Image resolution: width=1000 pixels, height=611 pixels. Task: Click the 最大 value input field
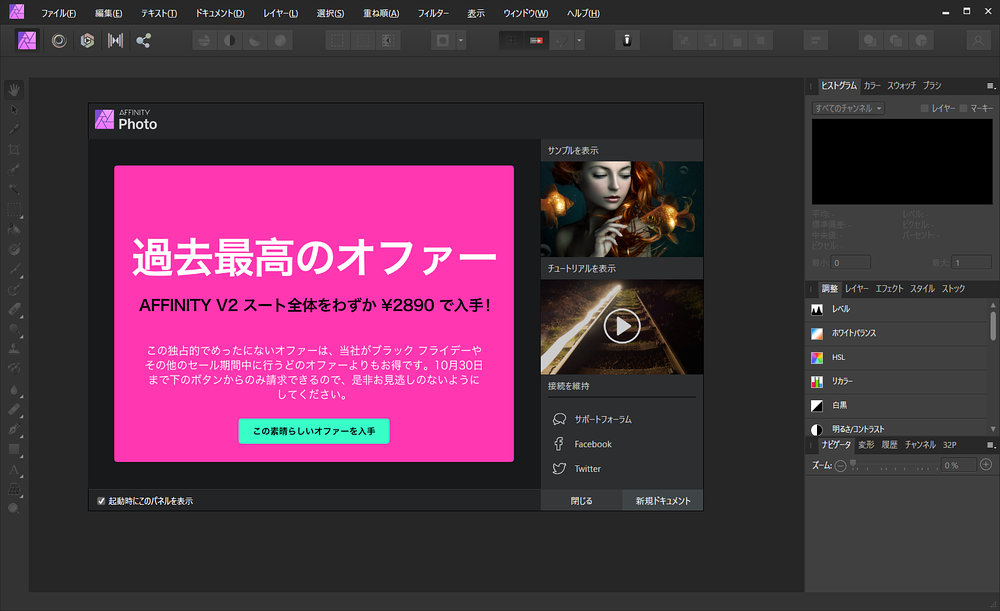971,263
